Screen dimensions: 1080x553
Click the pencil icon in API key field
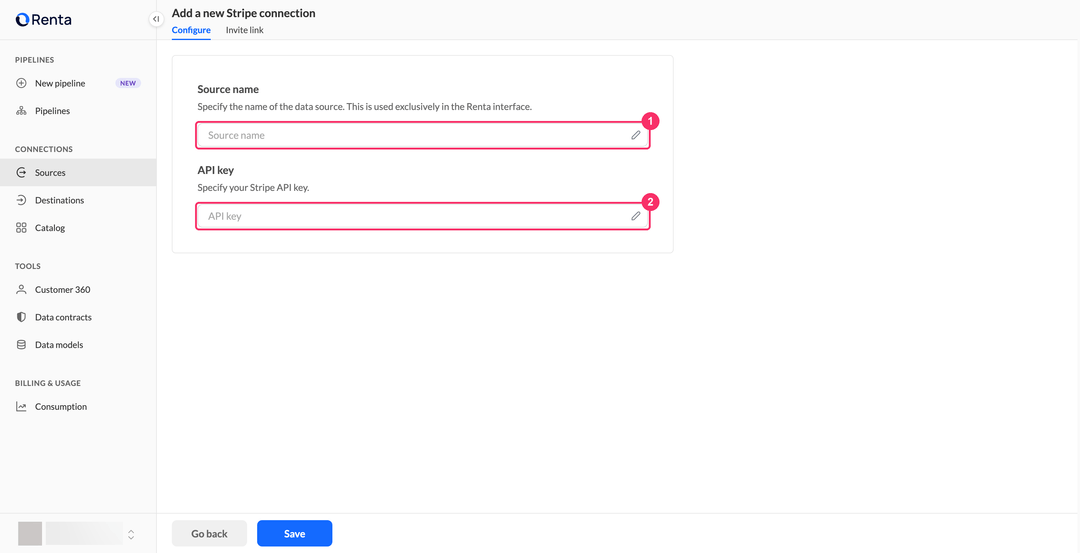click(x=636, y=216)
